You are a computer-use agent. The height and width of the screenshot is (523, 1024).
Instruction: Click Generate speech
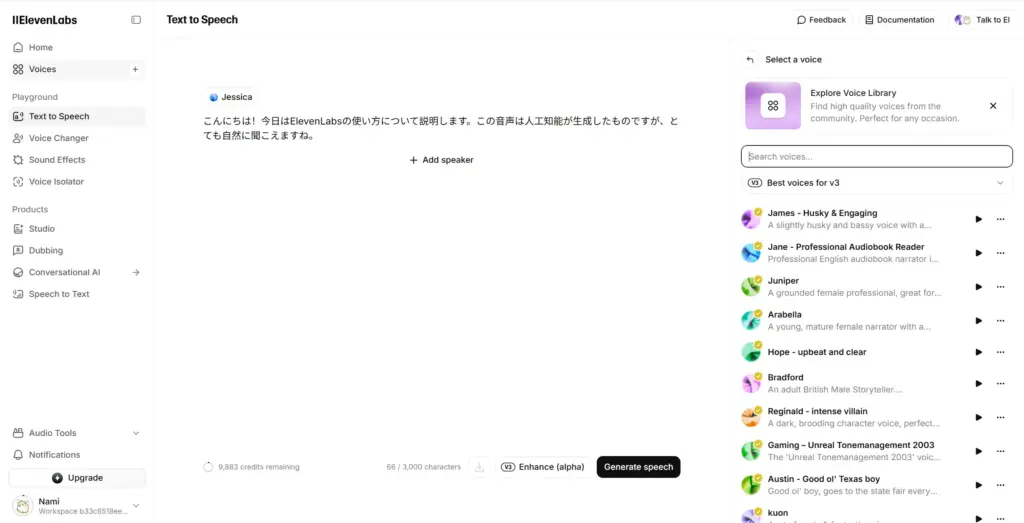638,467
